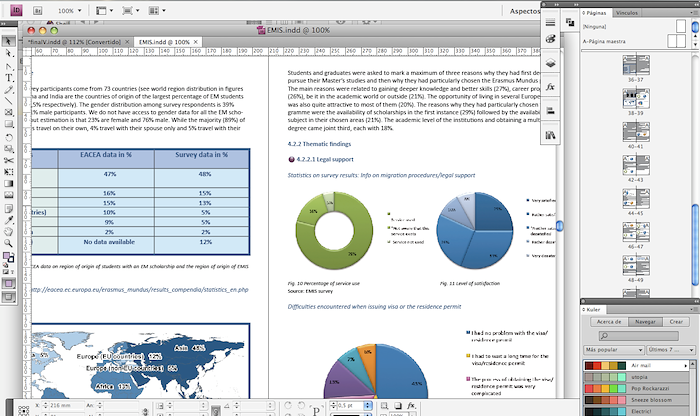
Task: Select the Type tool
Action: pos(8,78)
